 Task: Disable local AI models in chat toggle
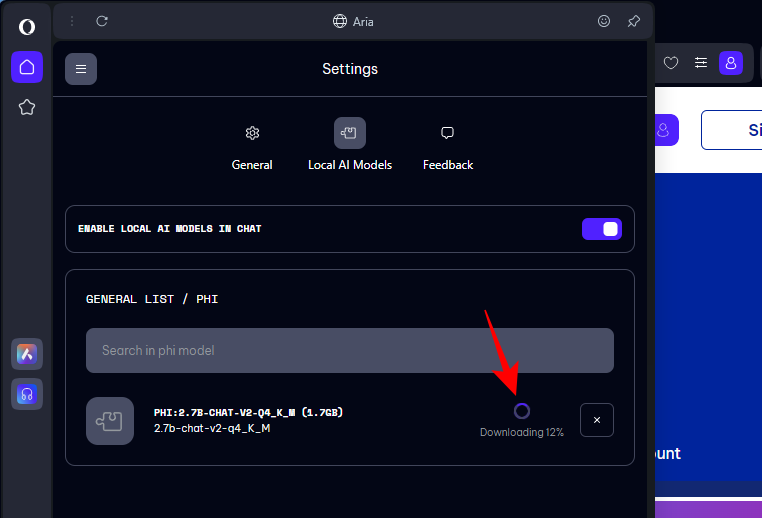point(602,229)
